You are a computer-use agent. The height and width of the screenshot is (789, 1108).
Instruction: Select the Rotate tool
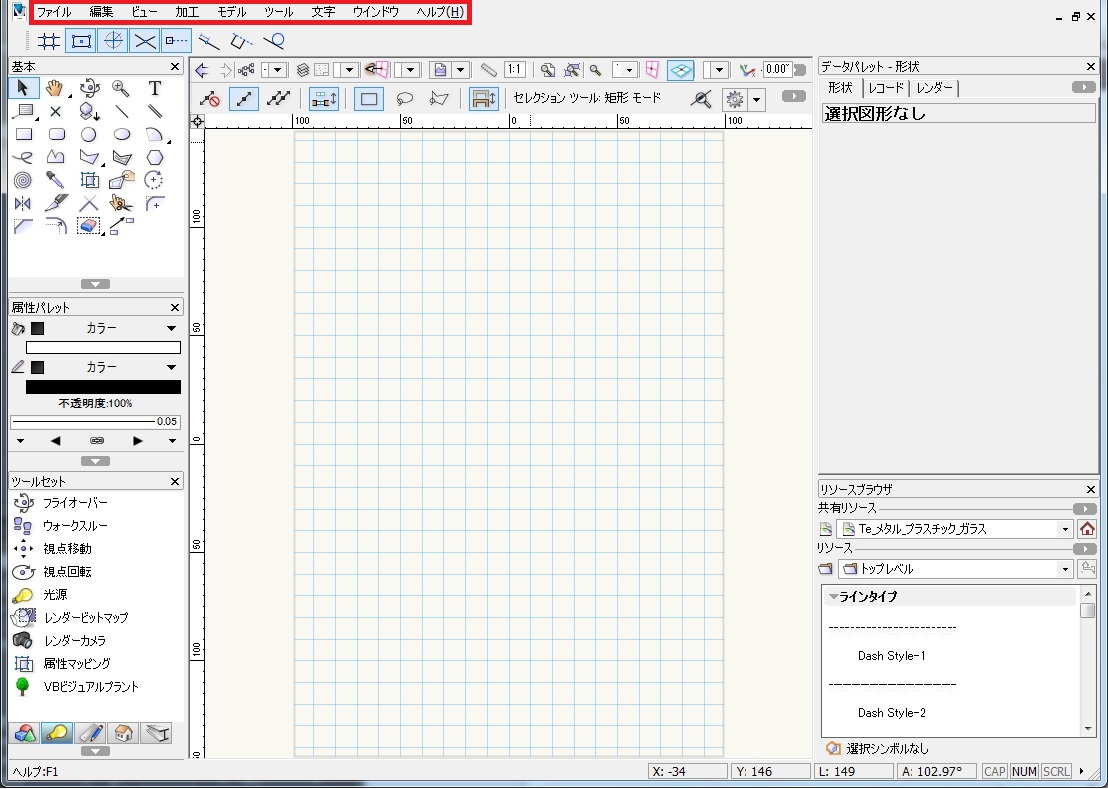[155, 180]
